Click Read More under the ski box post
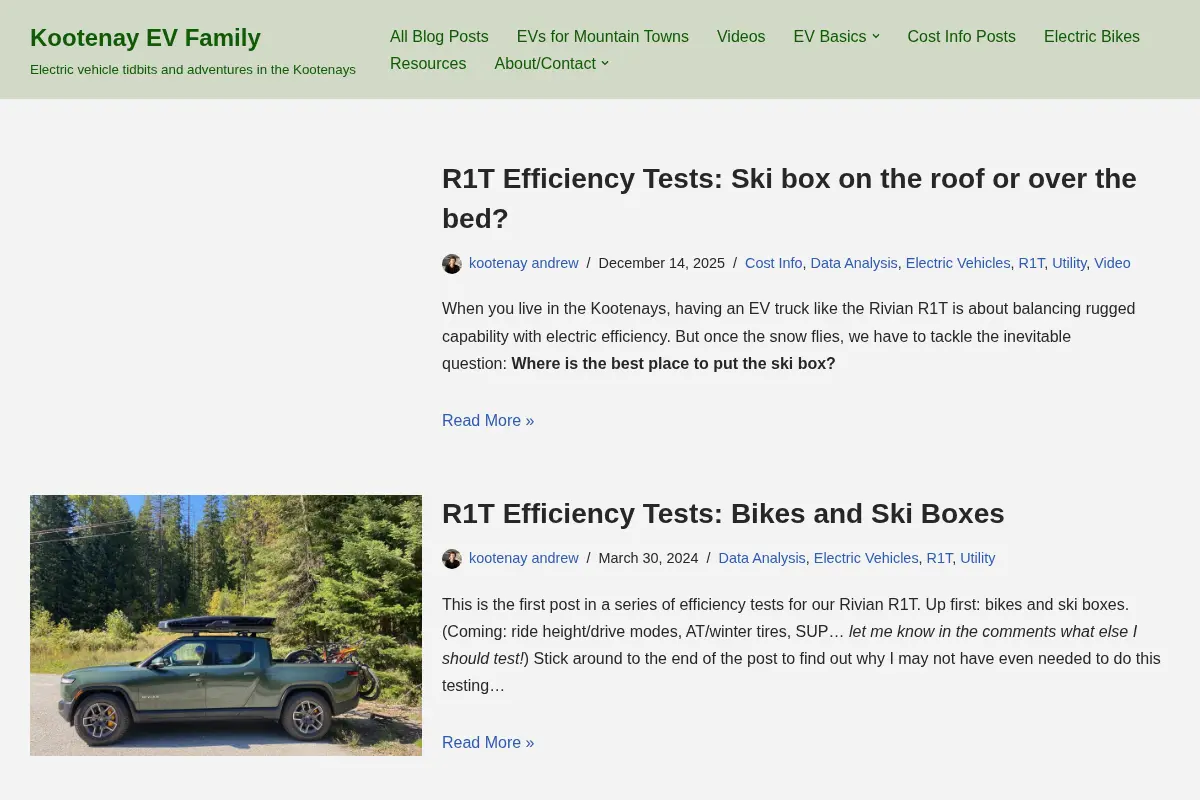Image resolution: width=1200 pixels, height=800 pixels. click(488, 421)
